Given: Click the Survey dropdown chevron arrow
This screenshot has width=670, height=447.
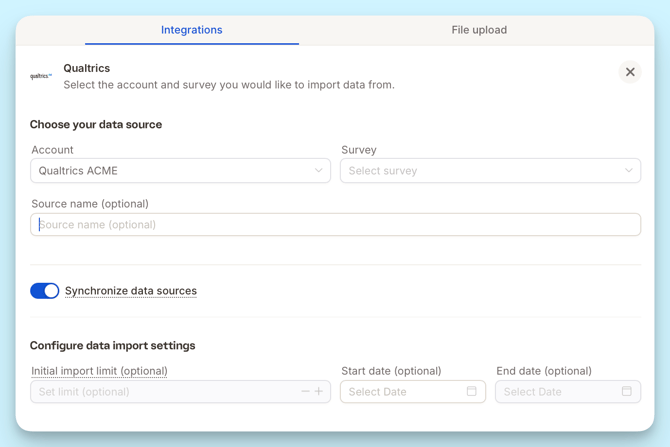Looking at the screenshot, I should pos(629,171).
